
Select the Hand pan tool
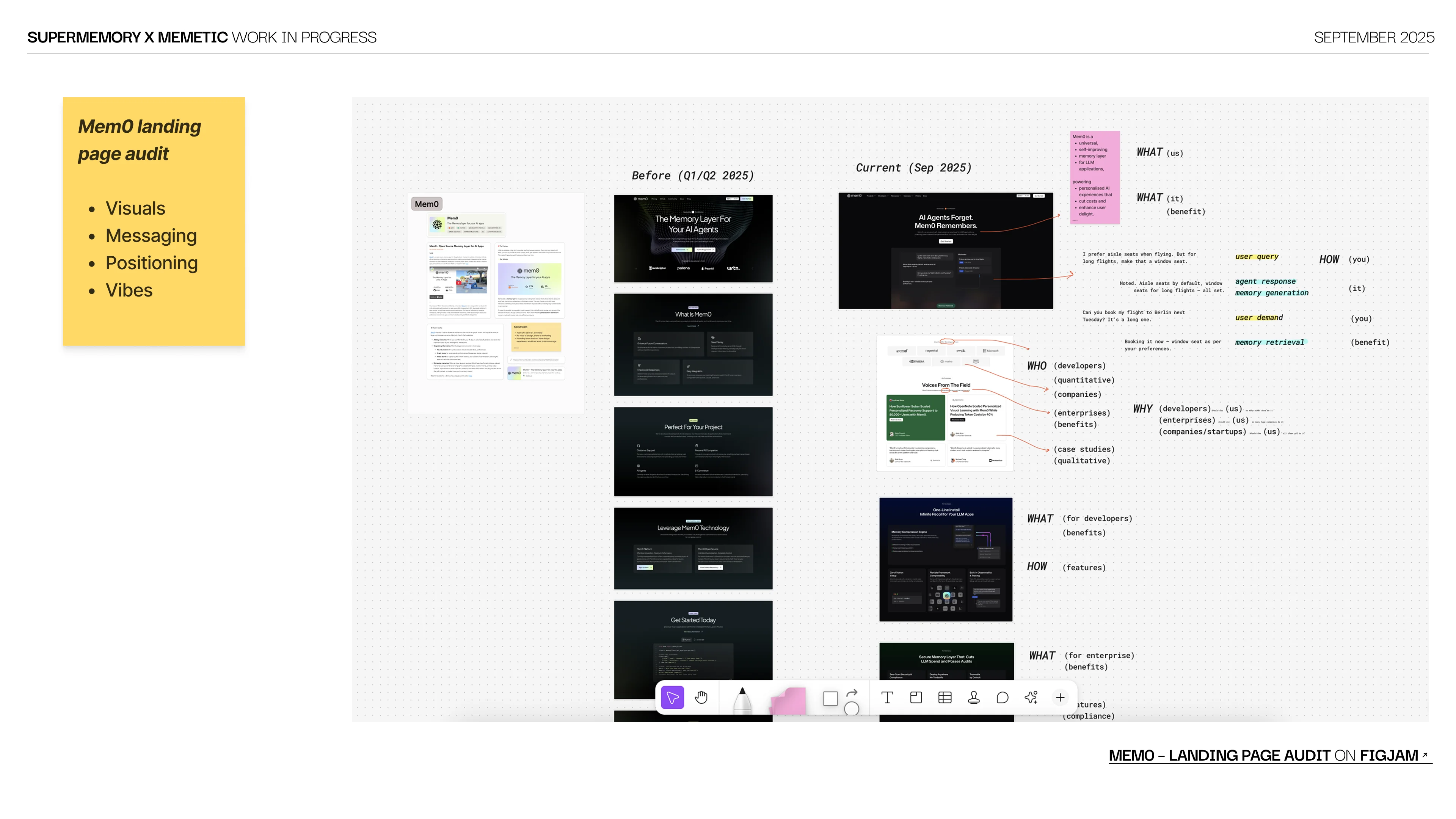click(x=701, y=698)
